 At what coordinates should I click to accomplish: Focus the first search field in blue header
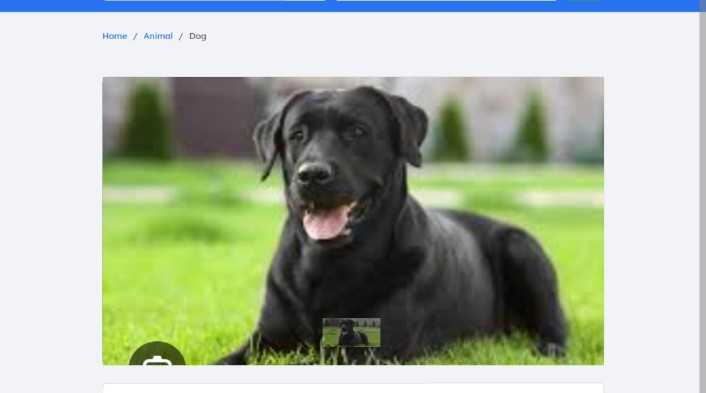214,0
